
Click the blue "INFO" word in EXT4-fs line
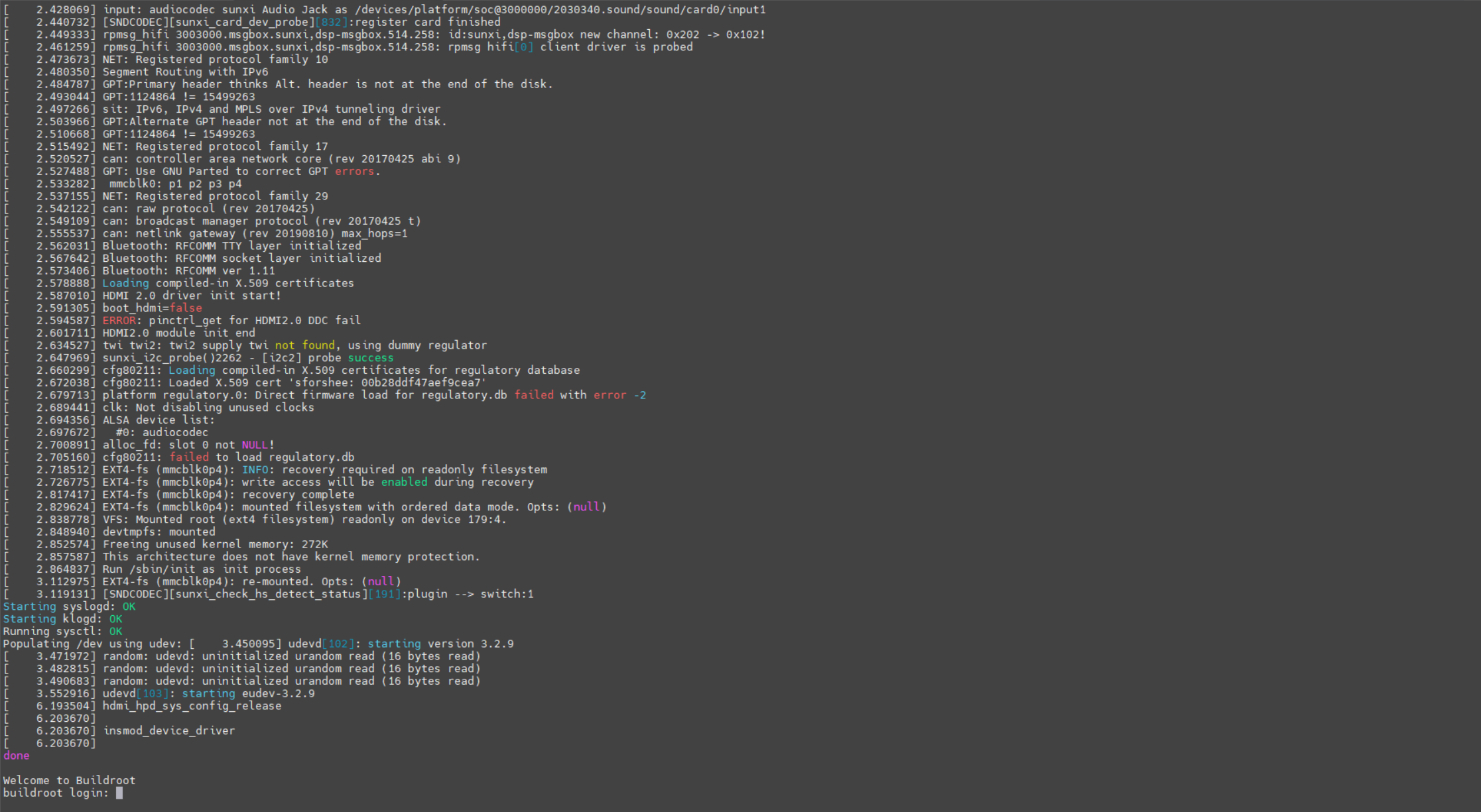255,470
